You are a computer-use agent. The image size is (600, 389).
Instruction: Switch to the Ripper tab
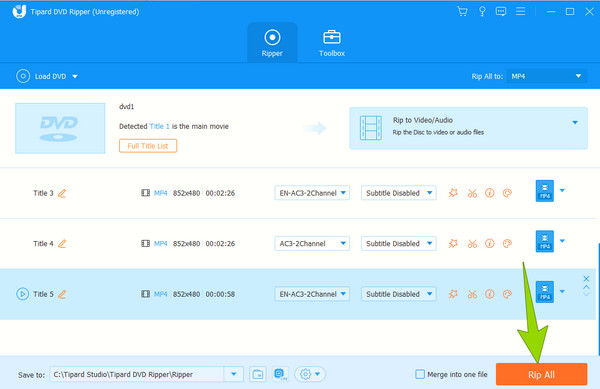272,43
